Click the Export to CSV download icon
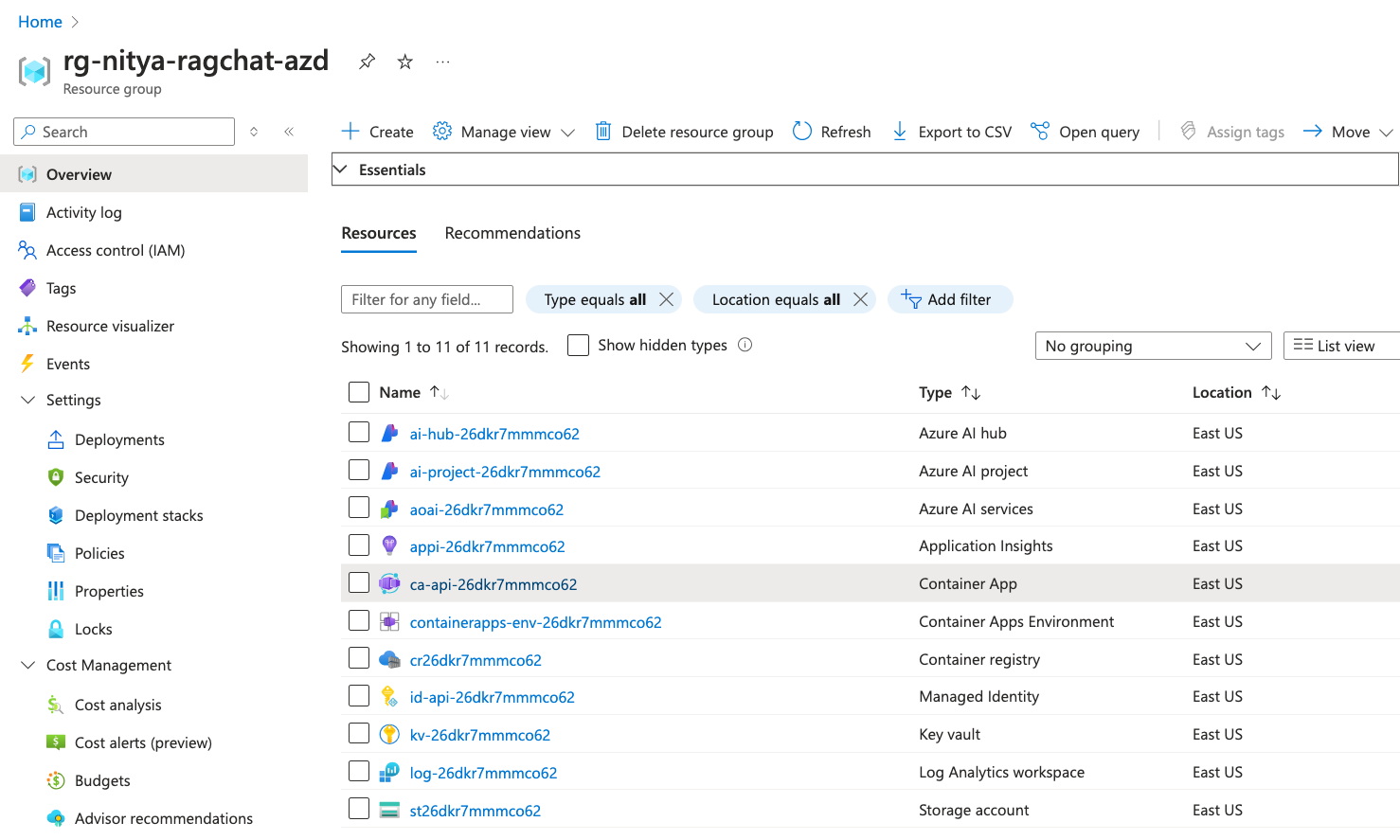The height and width of the screenshot is (840, 1400). 900,131
